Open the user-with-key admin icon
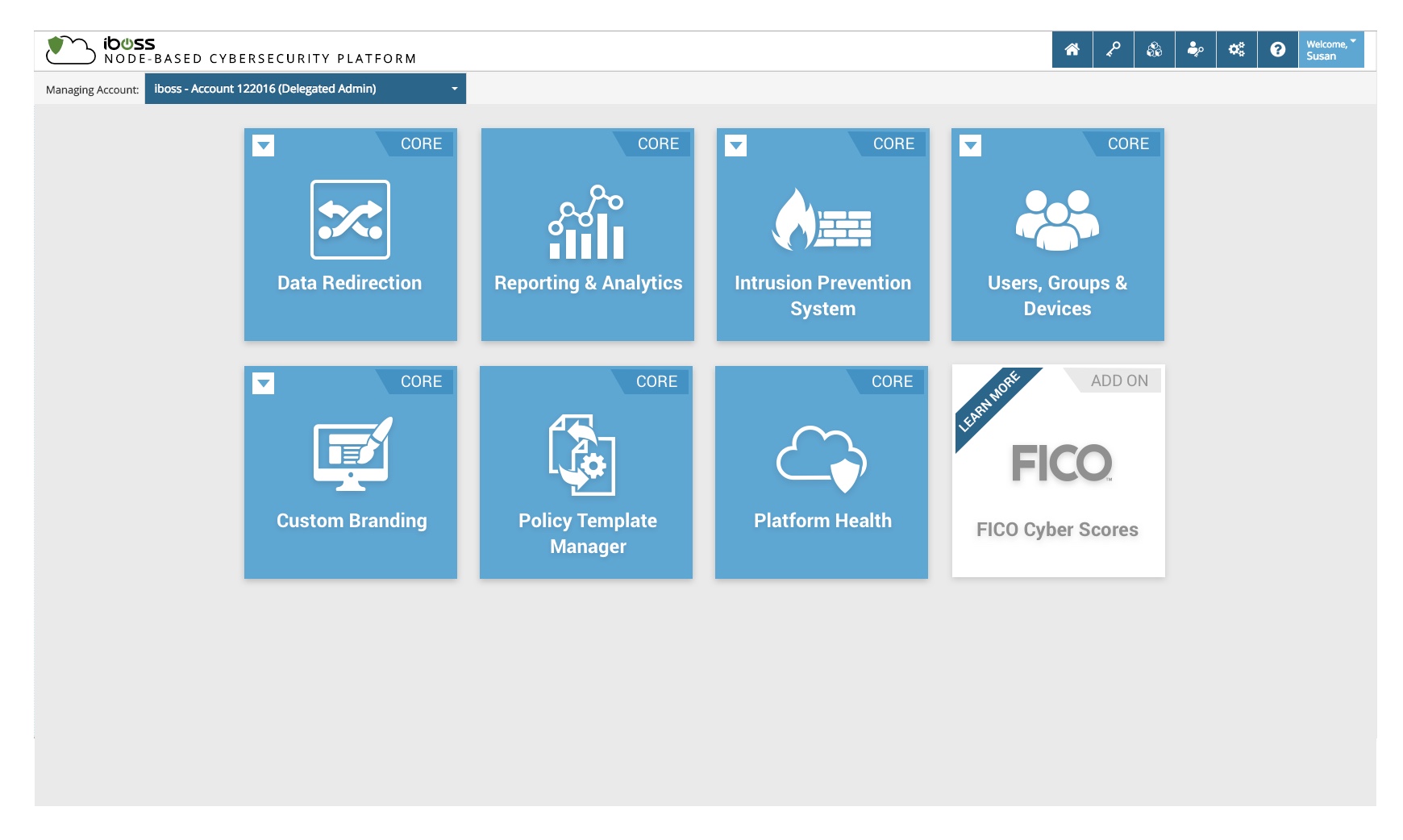Image resolution: width=1403 pixels, height=840 pixels. 1196,49
